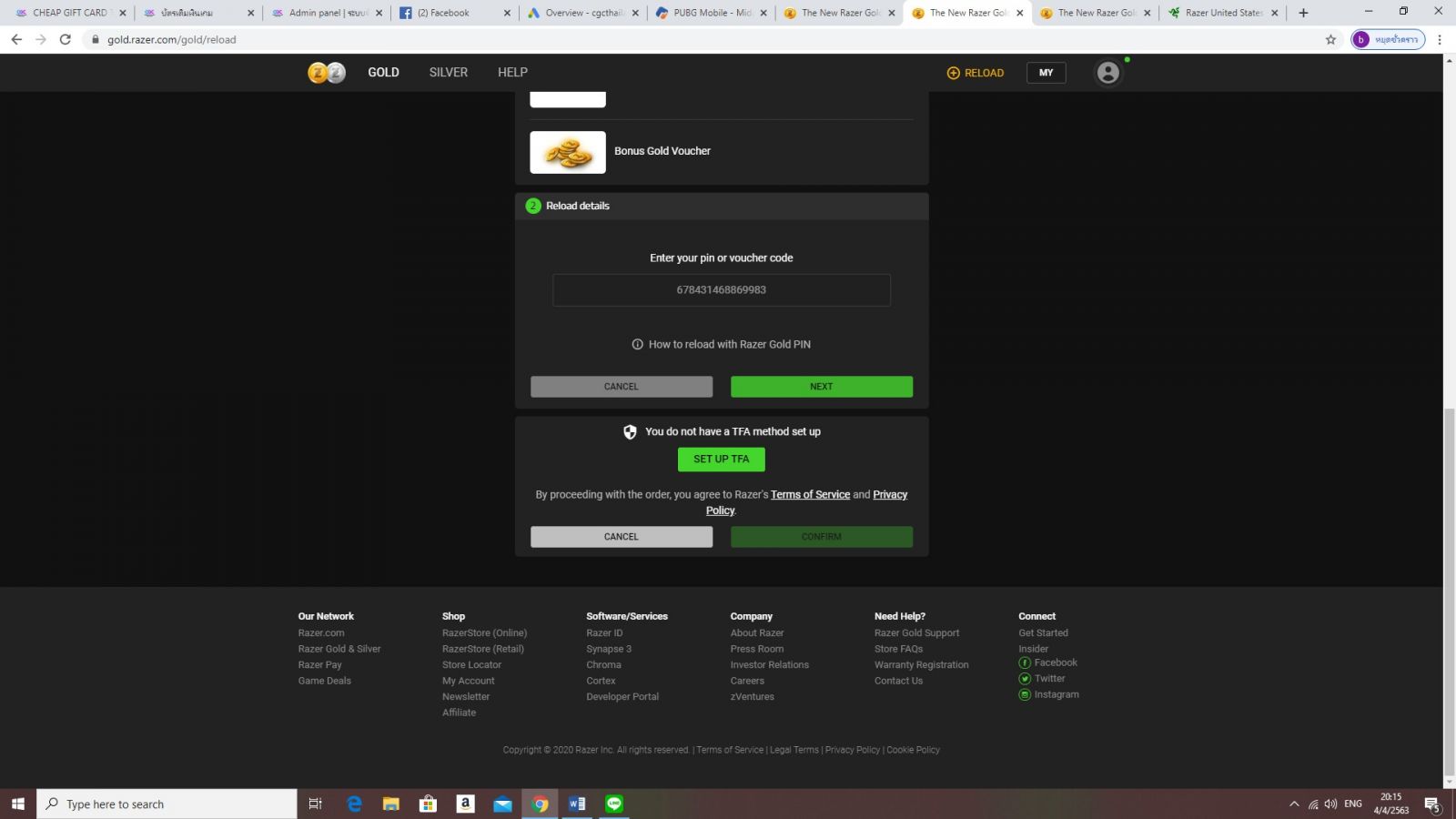Click CANCEL next to CONFIRM button
Screen dimensions: 1456x819
click(x=622, y=537)
